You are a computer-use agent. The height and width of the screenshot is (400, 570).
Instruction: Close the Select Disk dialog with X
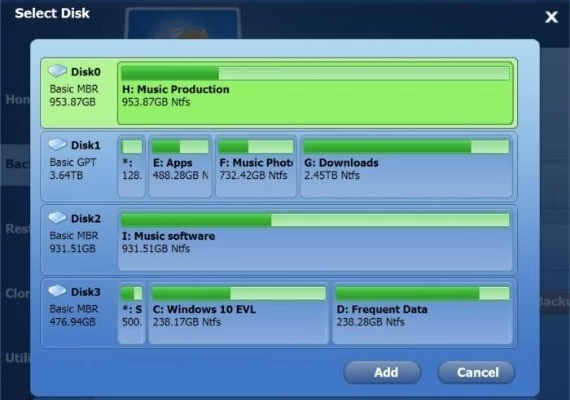point(551,17)
